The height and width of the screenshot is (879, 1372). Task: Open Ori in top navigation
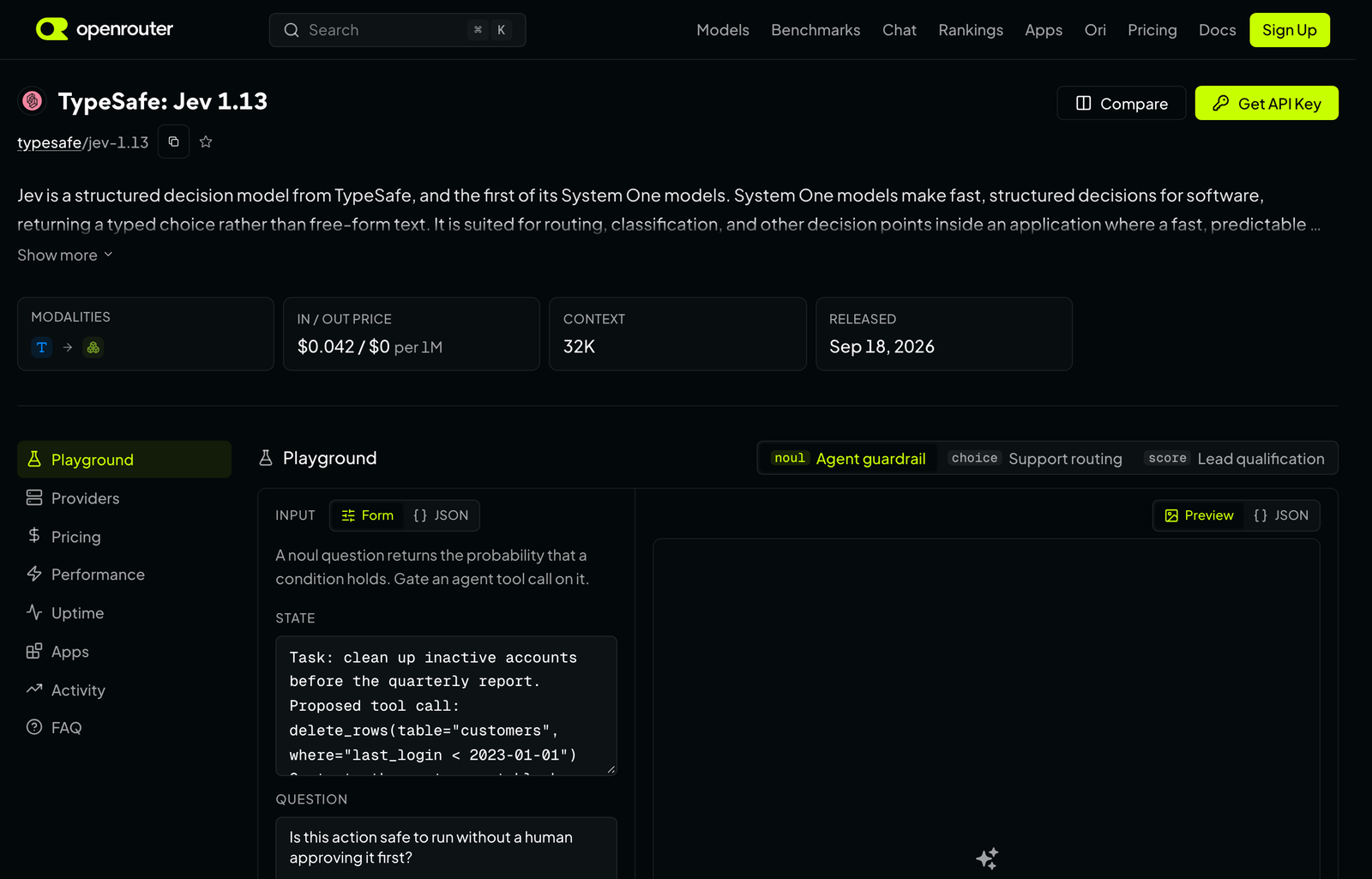1095,30
